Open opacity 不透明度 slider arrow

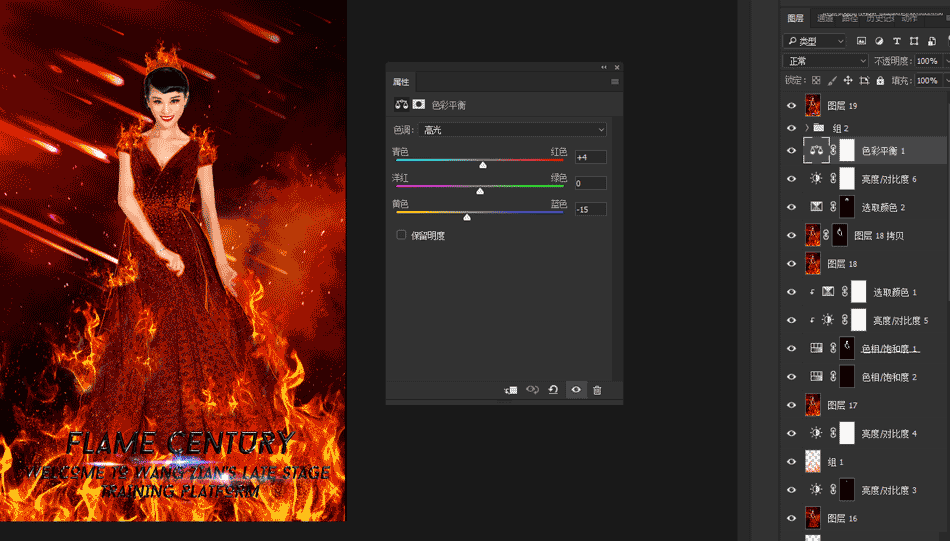[946, 61]
